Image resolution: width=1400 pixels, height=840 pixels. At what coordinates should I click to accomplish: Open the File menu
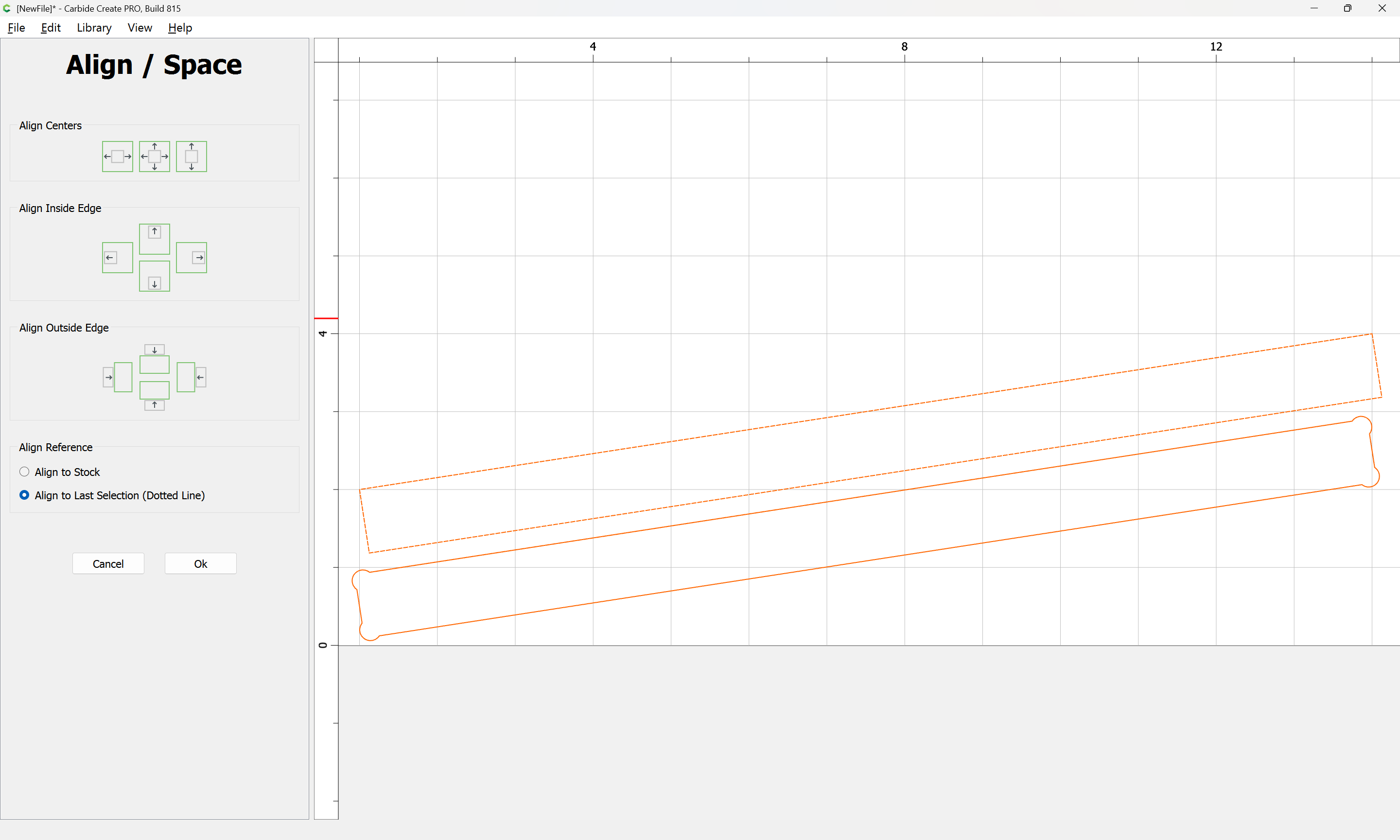tap(17, 28)
